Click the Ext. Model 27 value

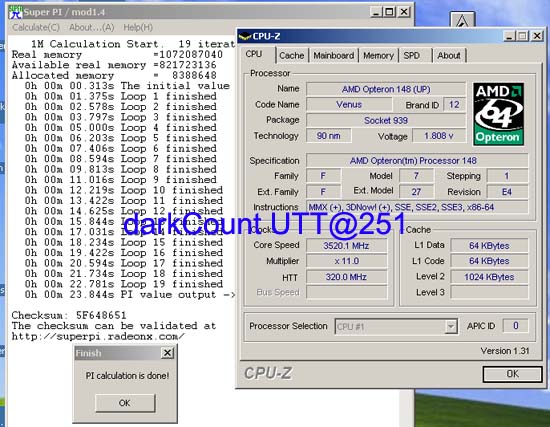416,192
